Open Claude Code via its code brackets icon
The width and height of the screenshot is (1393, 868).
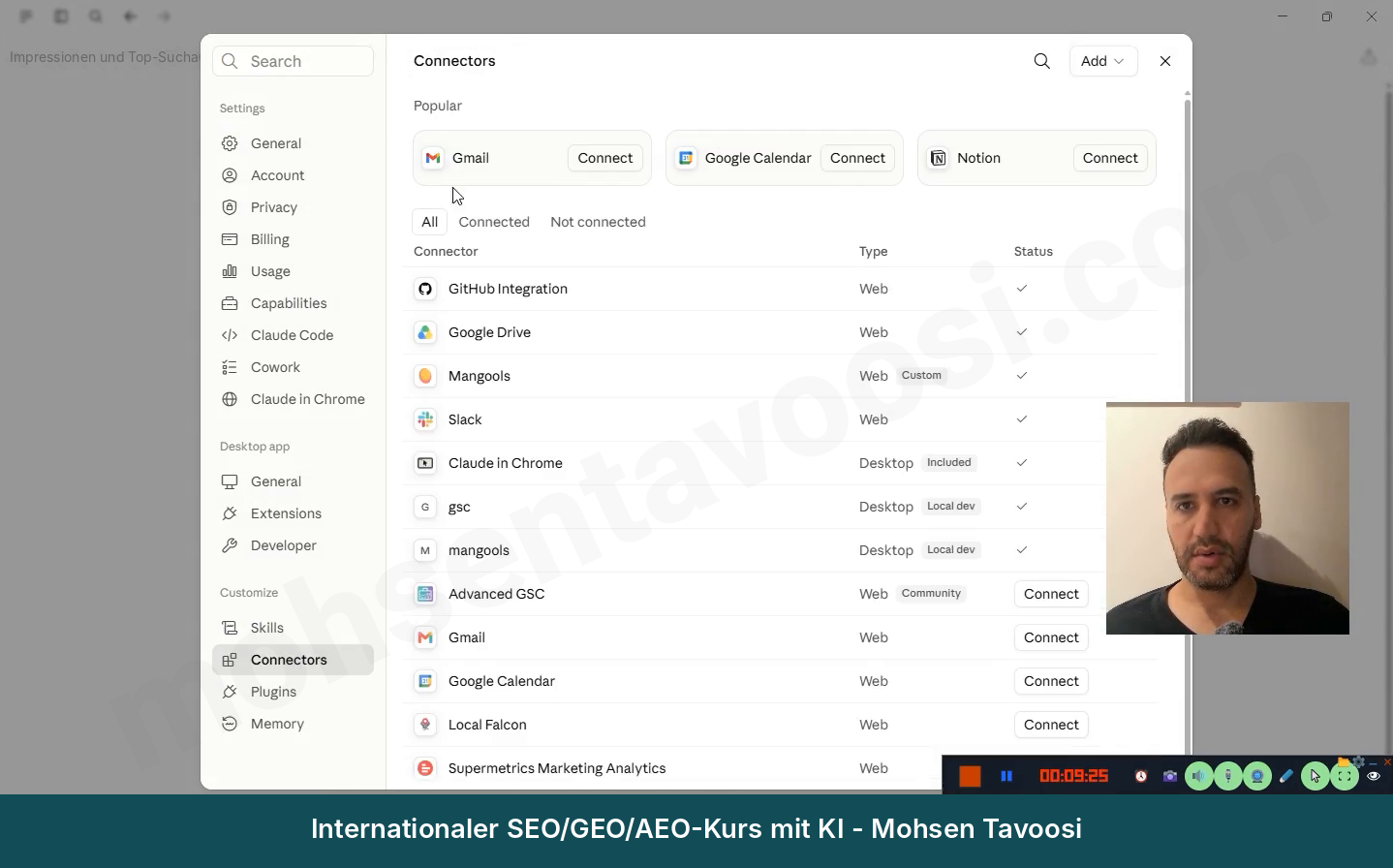(230, 335)
